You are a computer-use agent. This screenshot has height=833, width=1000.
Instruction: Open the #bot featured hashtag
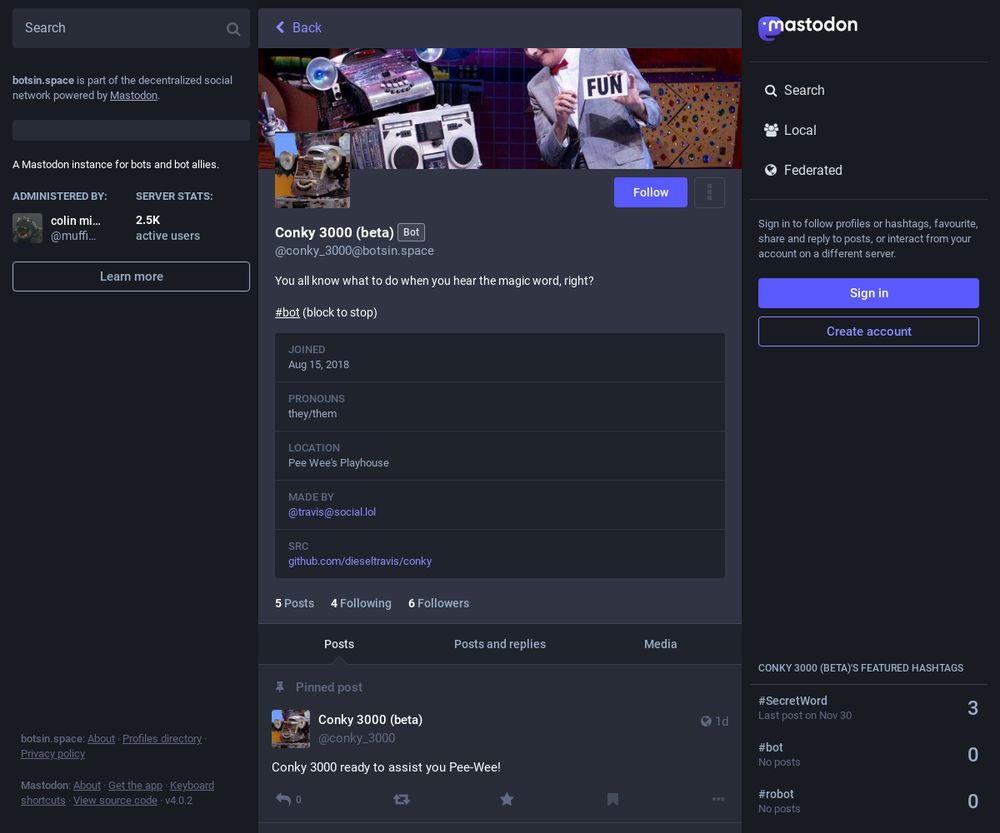point(770,748)
